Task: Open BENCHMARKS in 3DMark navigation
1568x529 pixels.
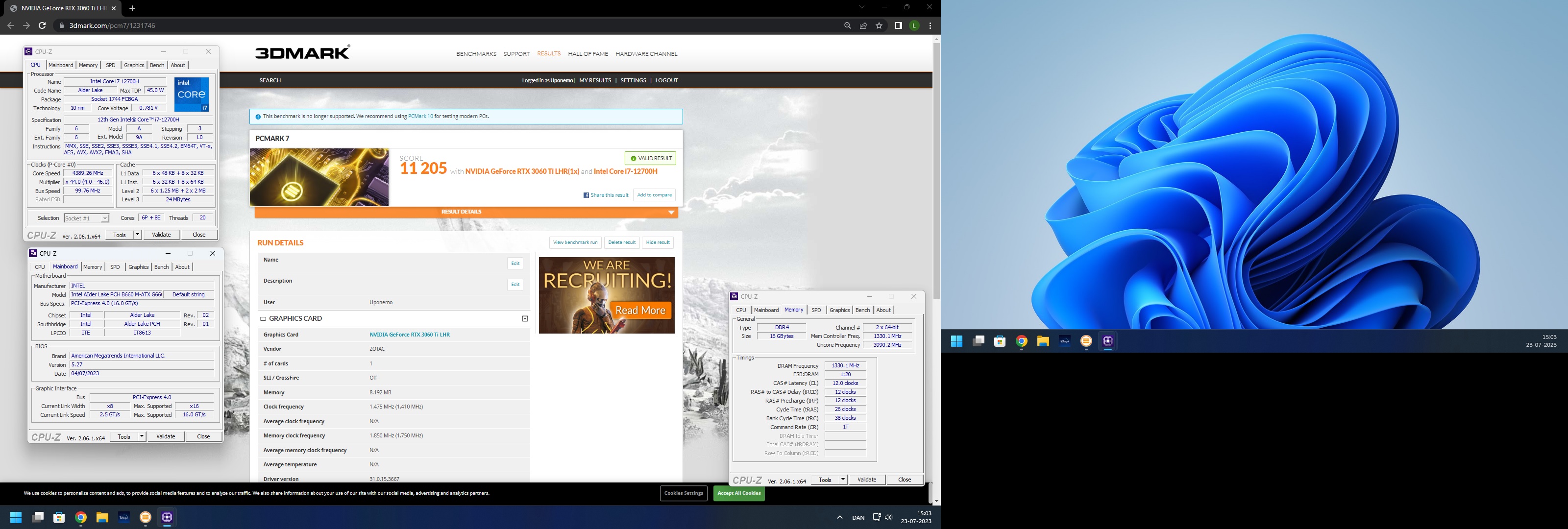Action: (x=476, y=54)
